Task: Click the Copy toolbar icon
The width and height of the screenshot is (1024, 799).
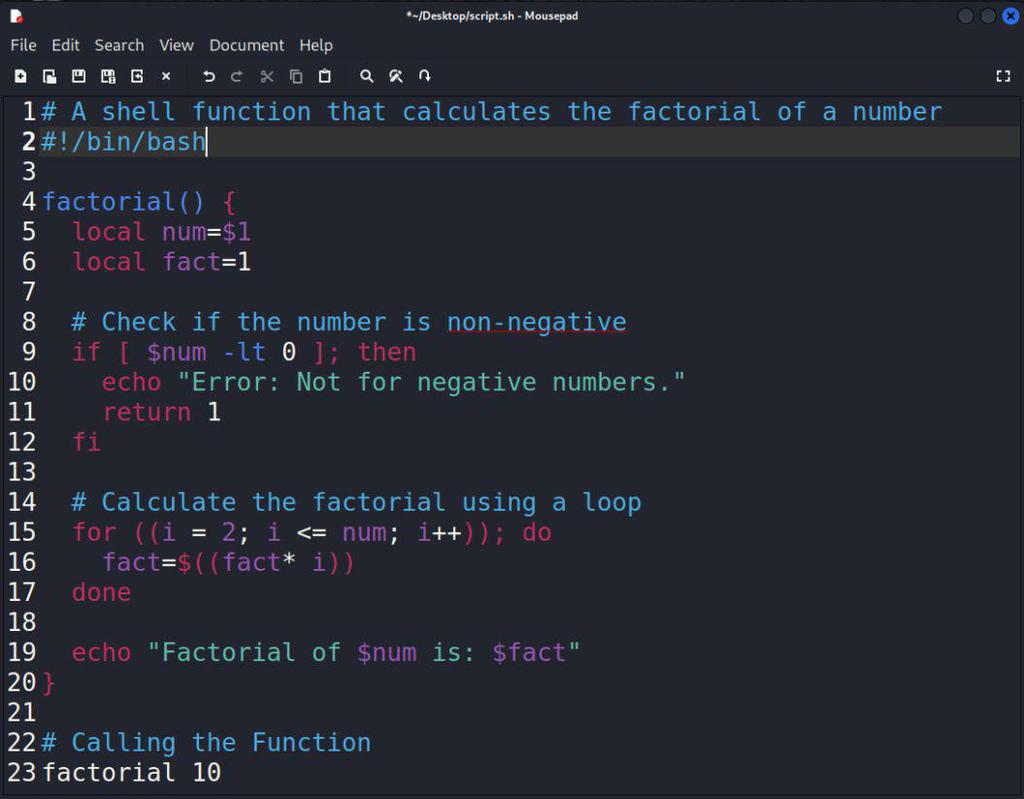Action: point(296,76)
